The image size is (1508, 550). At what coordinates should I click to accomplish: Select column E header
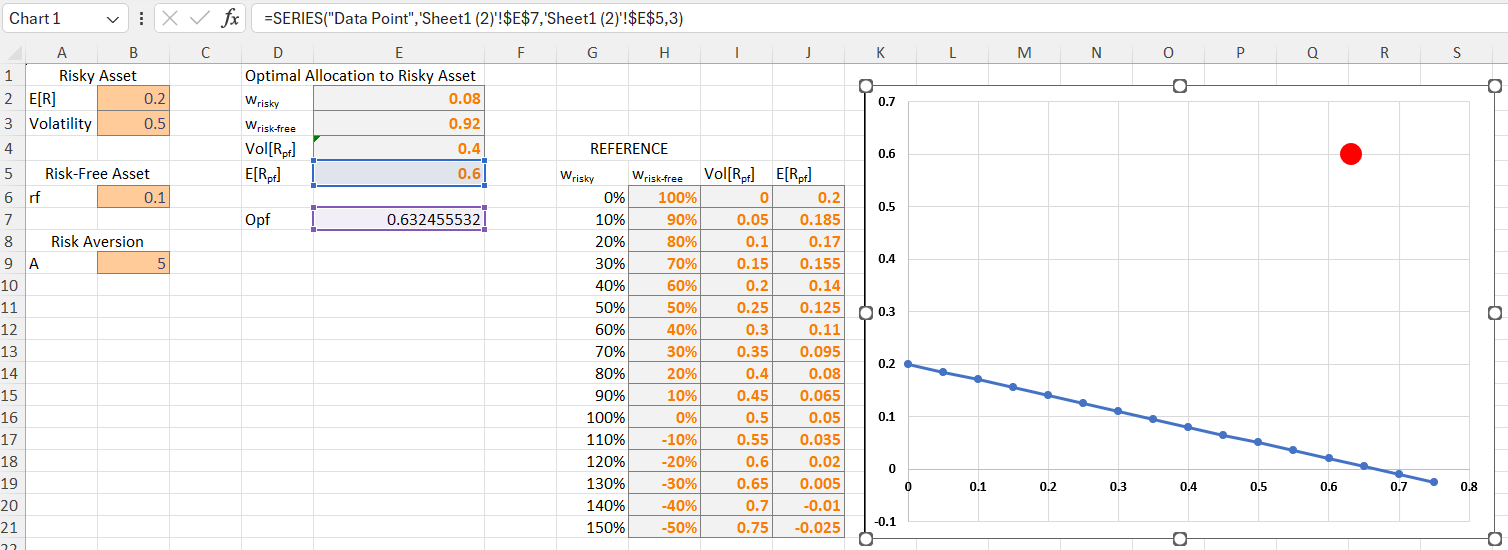click(x=399, y=53)
